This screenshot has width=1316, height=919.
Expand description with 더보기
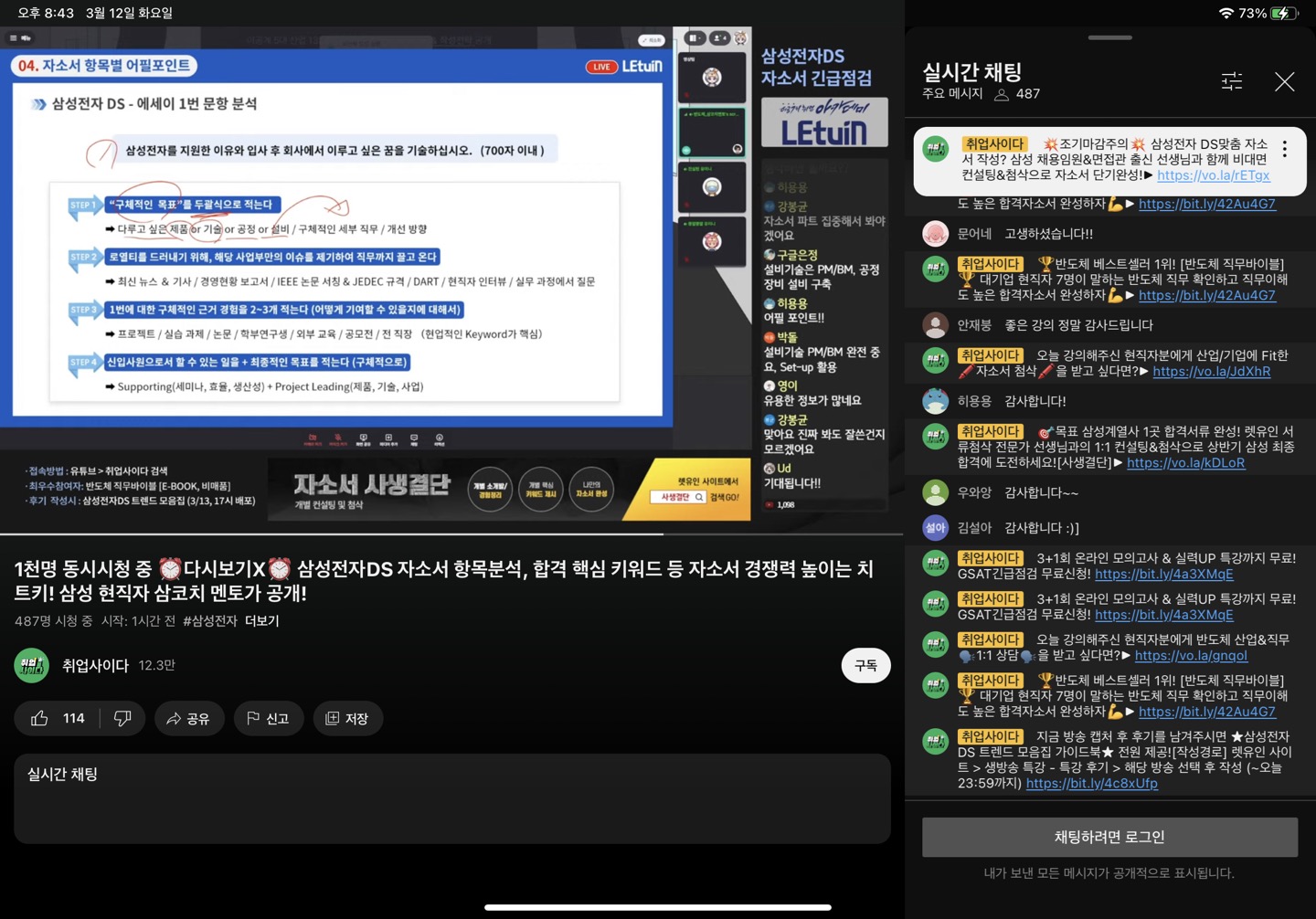tap(262, 621)
